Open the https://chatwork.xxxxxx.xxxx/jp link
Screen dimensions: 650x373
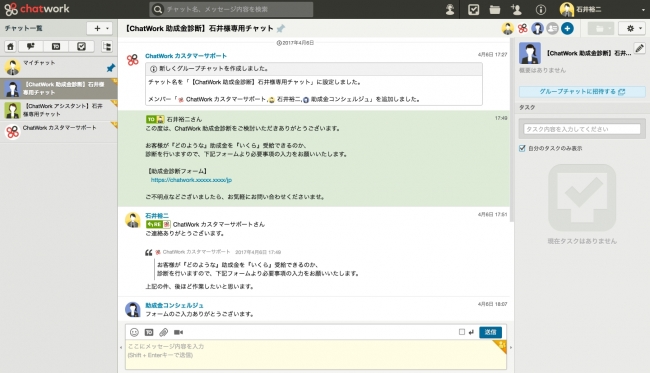coord(191,180)
